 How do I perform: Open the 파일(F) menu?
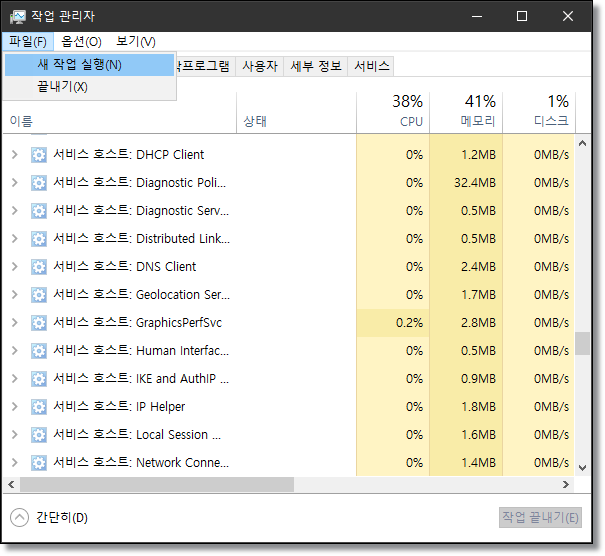coord(28,42)
